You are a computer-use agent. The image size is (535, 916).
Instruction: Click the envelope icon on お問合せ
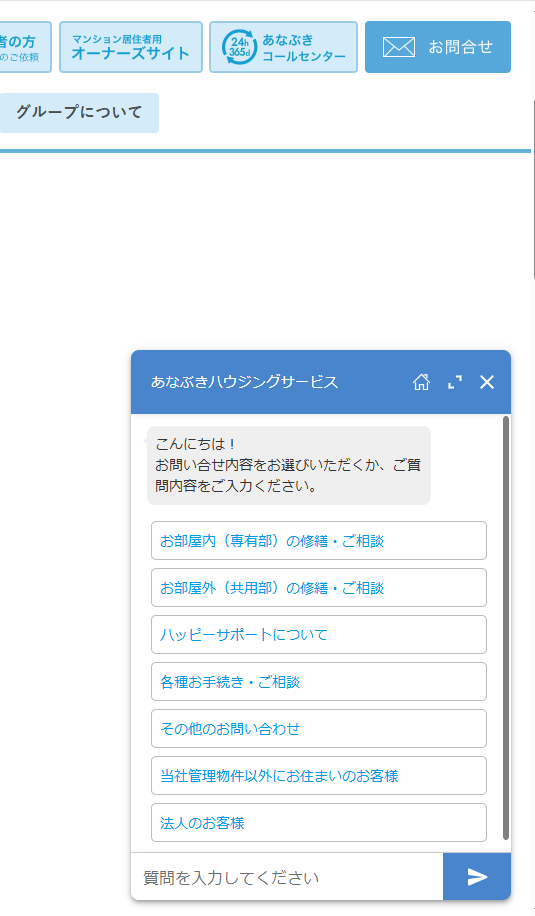[399, 47]
